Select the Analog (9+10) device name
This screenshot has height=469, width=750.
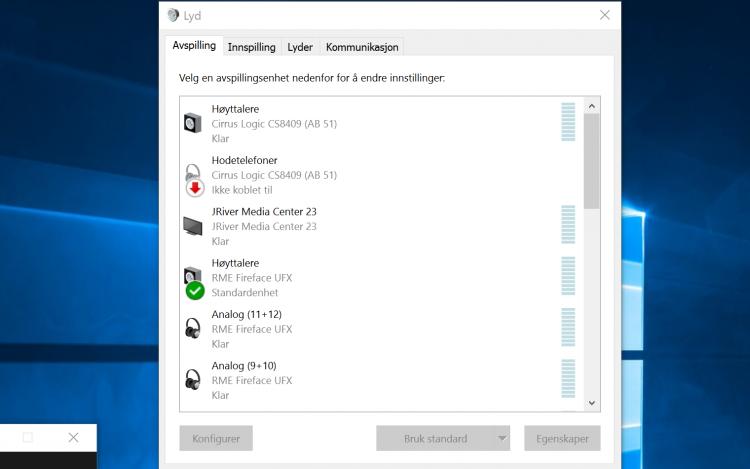coord(244,366)
